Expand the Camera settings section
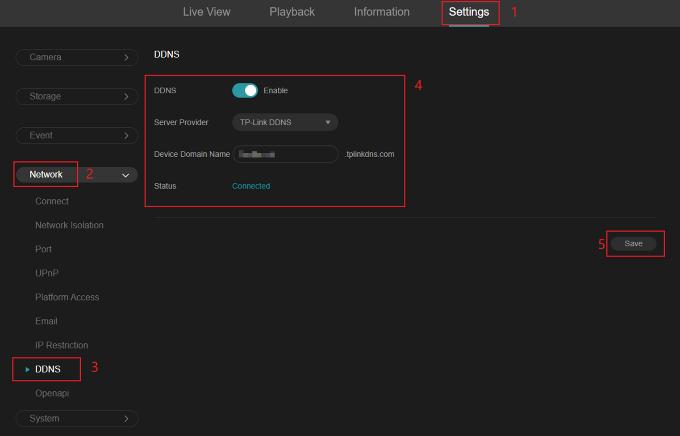 coord(77,58)
